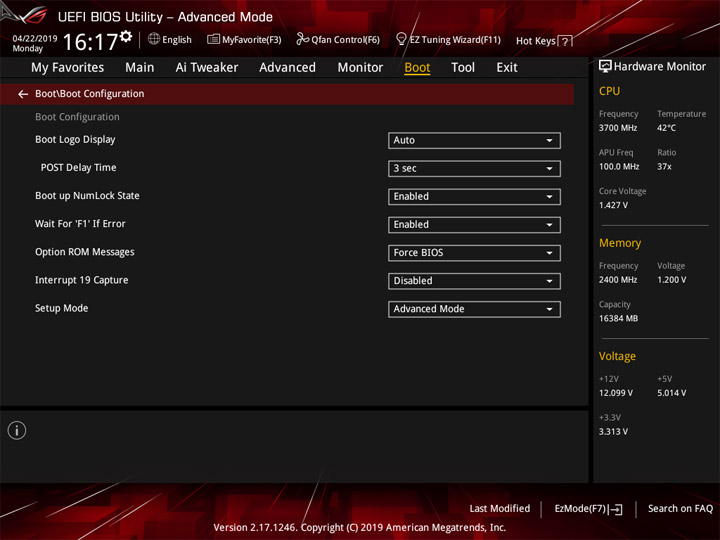Open the POST Delay Time dropdown
Image resolution: width=720 pixels, height=540 pixels.
point(474,169)
